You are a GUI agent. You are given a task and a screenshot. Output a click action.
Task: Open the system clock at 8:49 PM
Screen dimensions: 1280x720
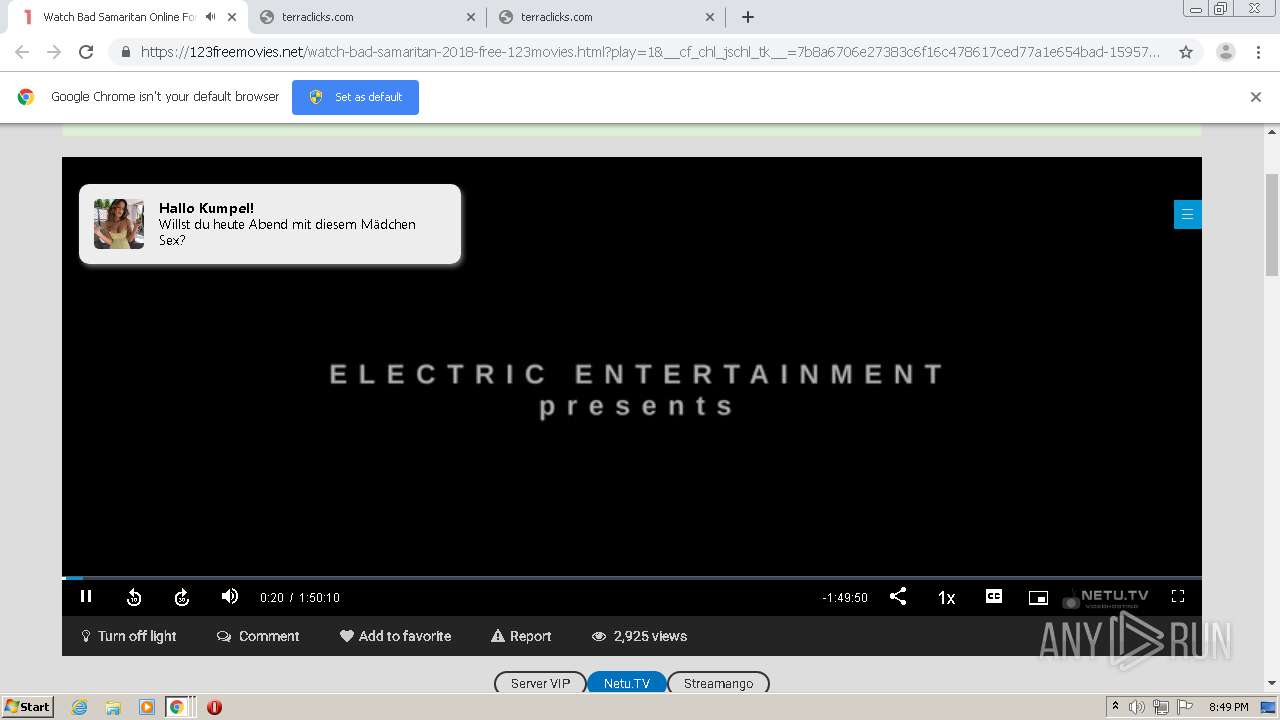(x=1228, y=707)
